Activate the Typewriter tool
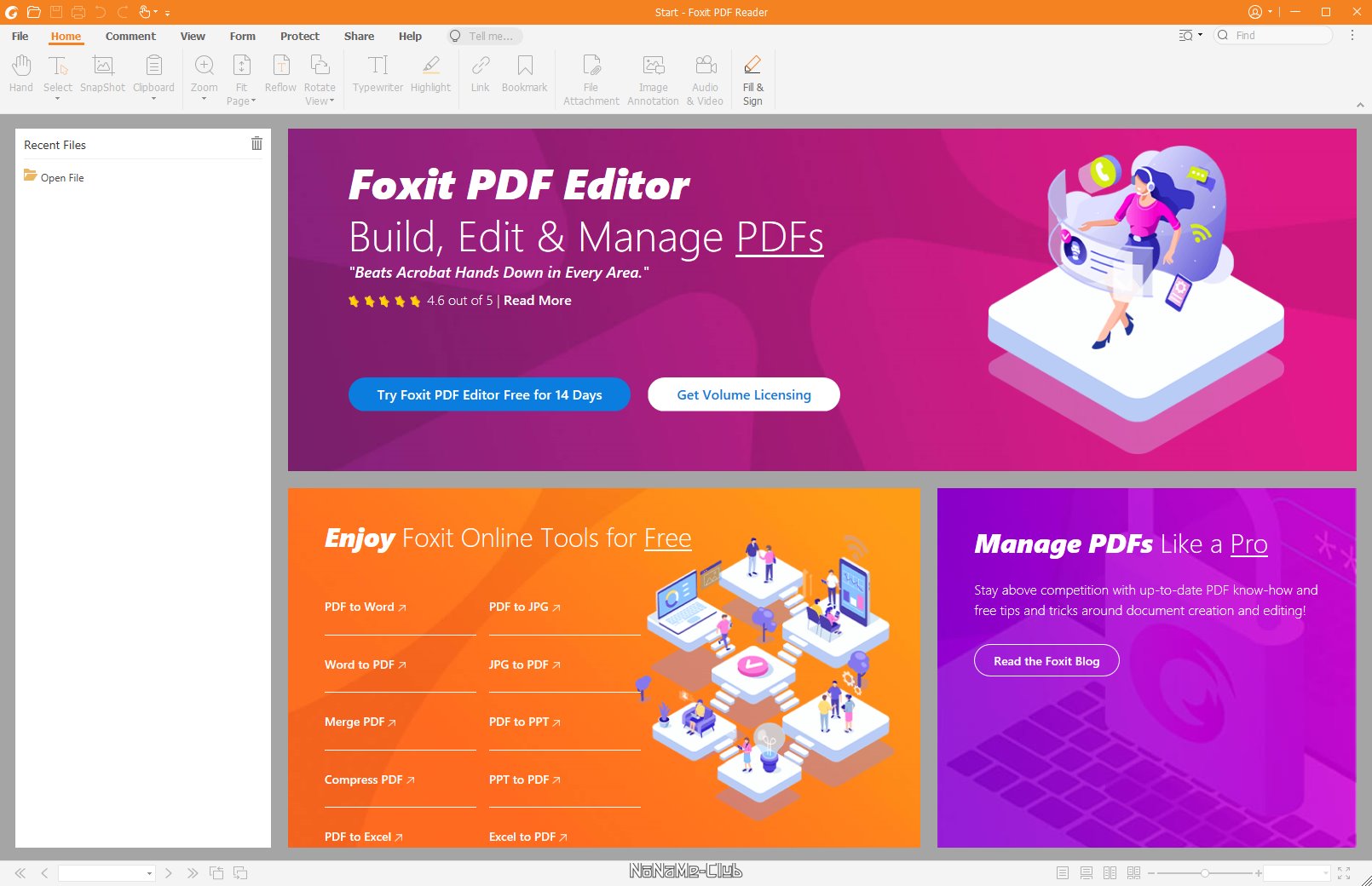 coord(378,73)
